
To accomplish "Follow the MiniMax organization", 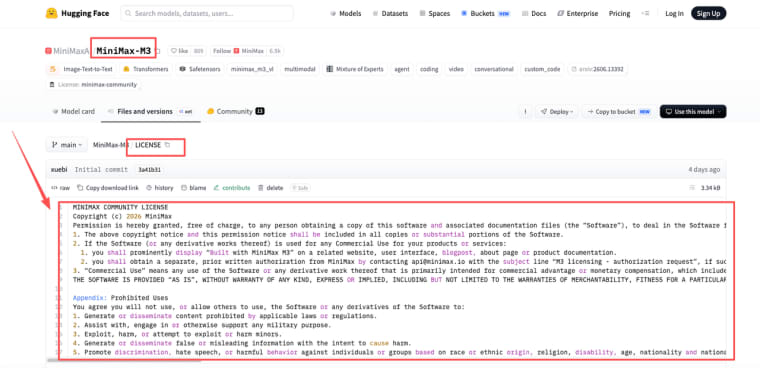I will click(238, 51).
